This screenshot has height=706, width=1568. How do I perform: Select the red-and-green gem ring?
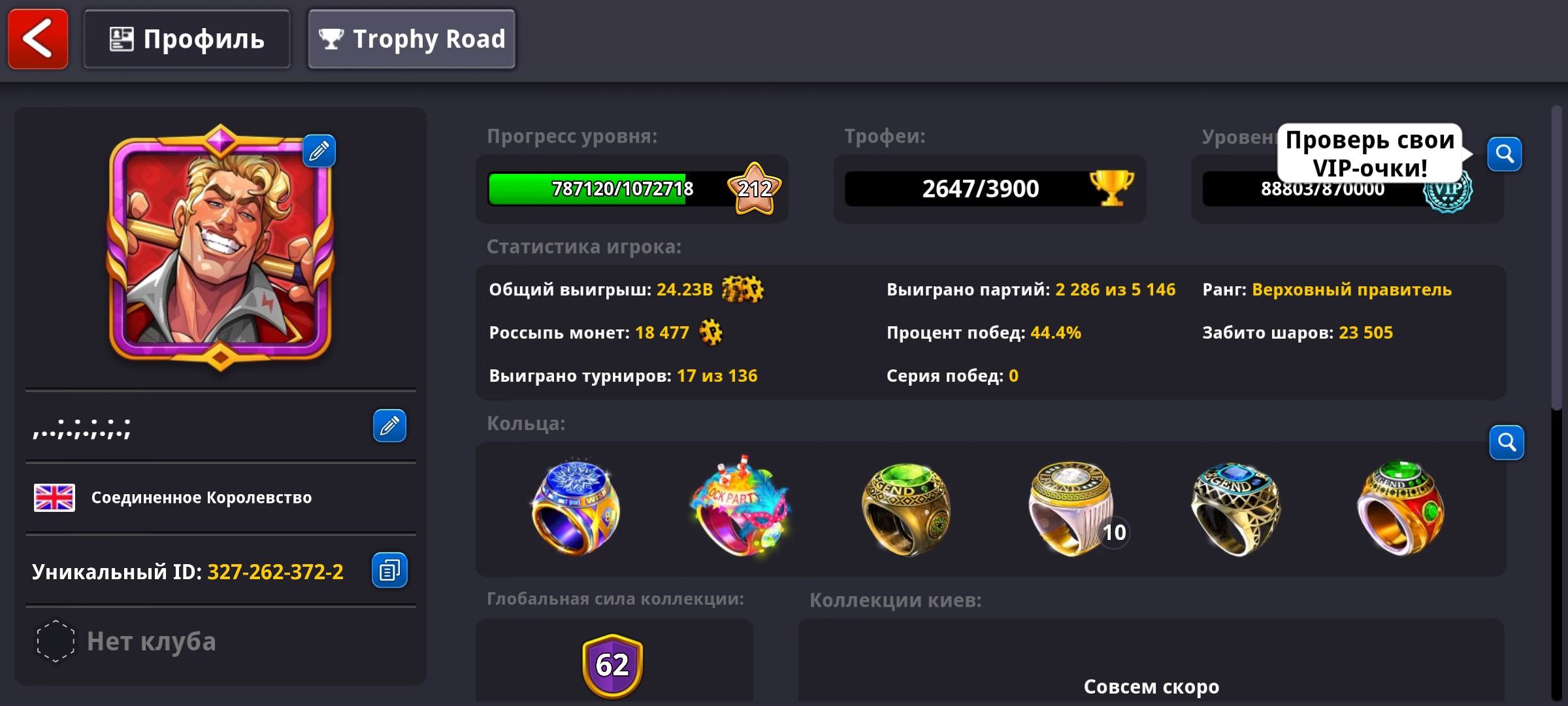pos(1400,509)
